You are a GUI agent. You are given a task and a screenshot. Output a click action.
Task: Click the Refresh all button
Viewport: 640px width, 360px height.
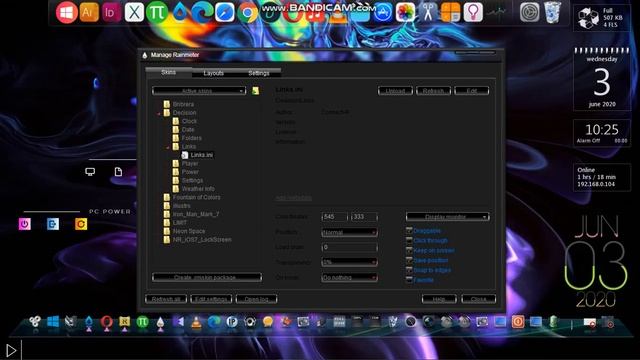pos(166,299)
